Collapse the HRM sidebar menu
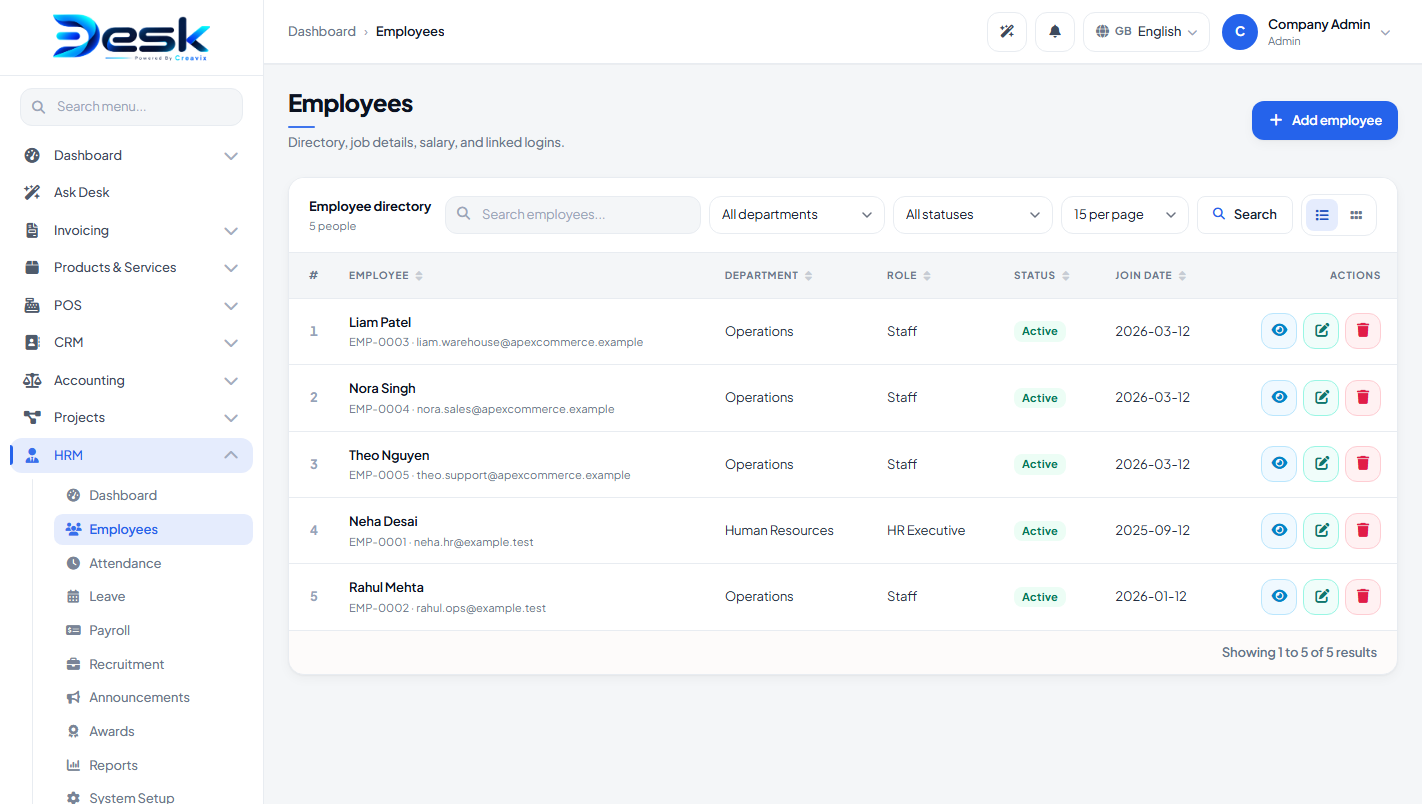This screenshot has width=1422, height=804. click(x=231, y=455)
